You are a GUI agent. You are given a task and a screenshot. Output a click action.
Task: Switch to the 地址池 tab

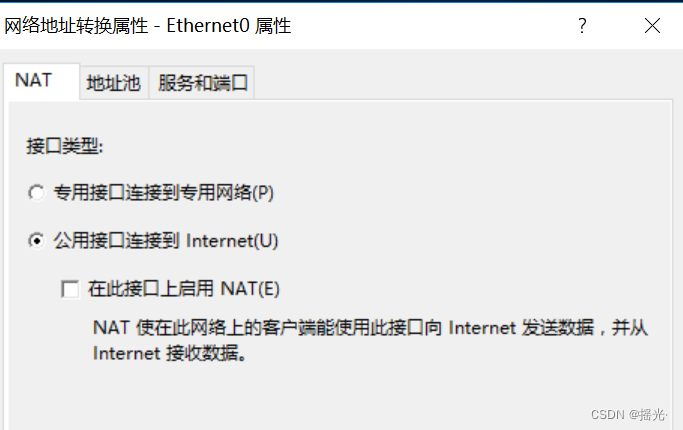[x=114, y=83]
